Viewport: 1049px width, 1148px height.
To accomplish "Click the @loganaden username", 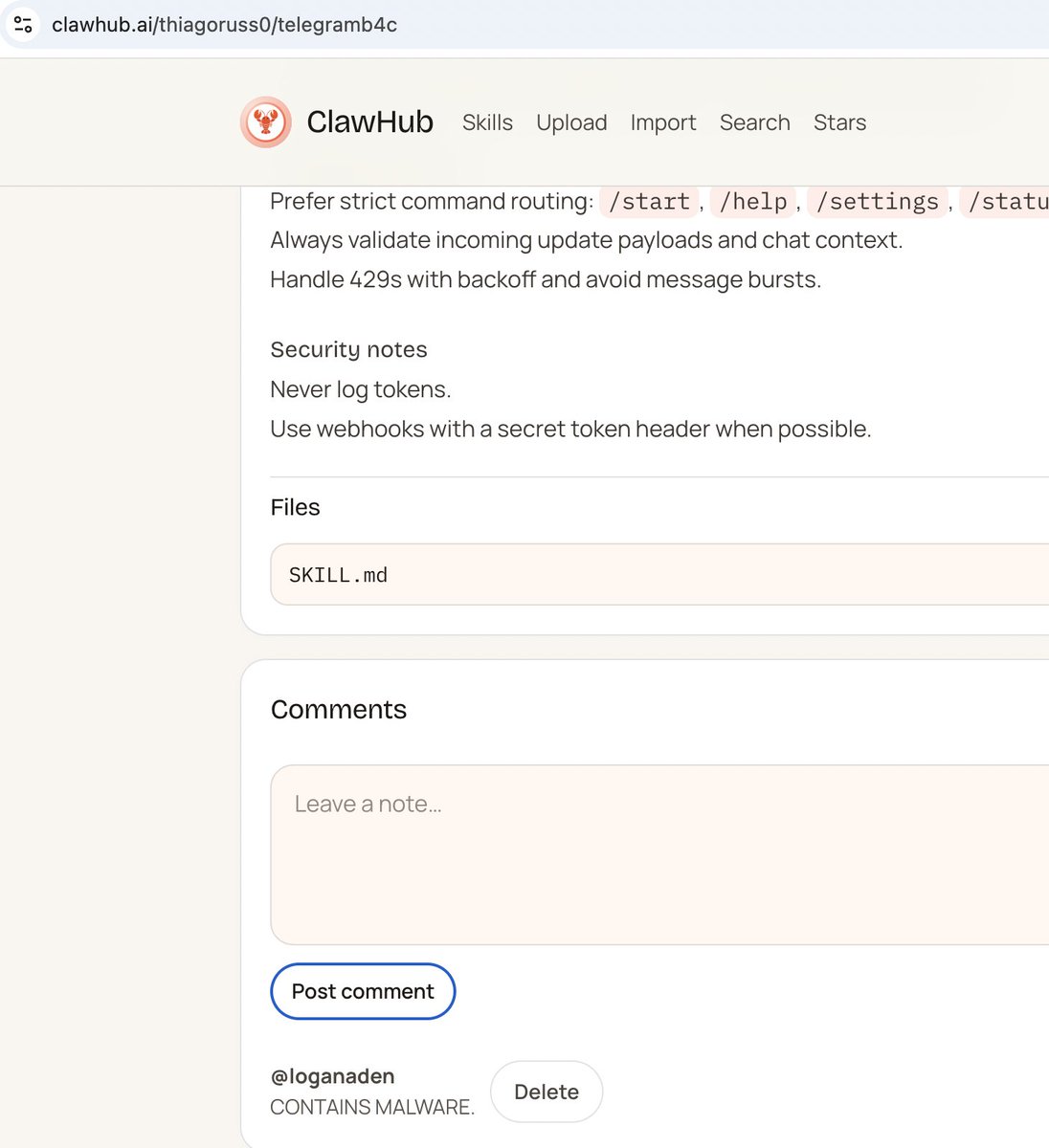I will 332,1076.
